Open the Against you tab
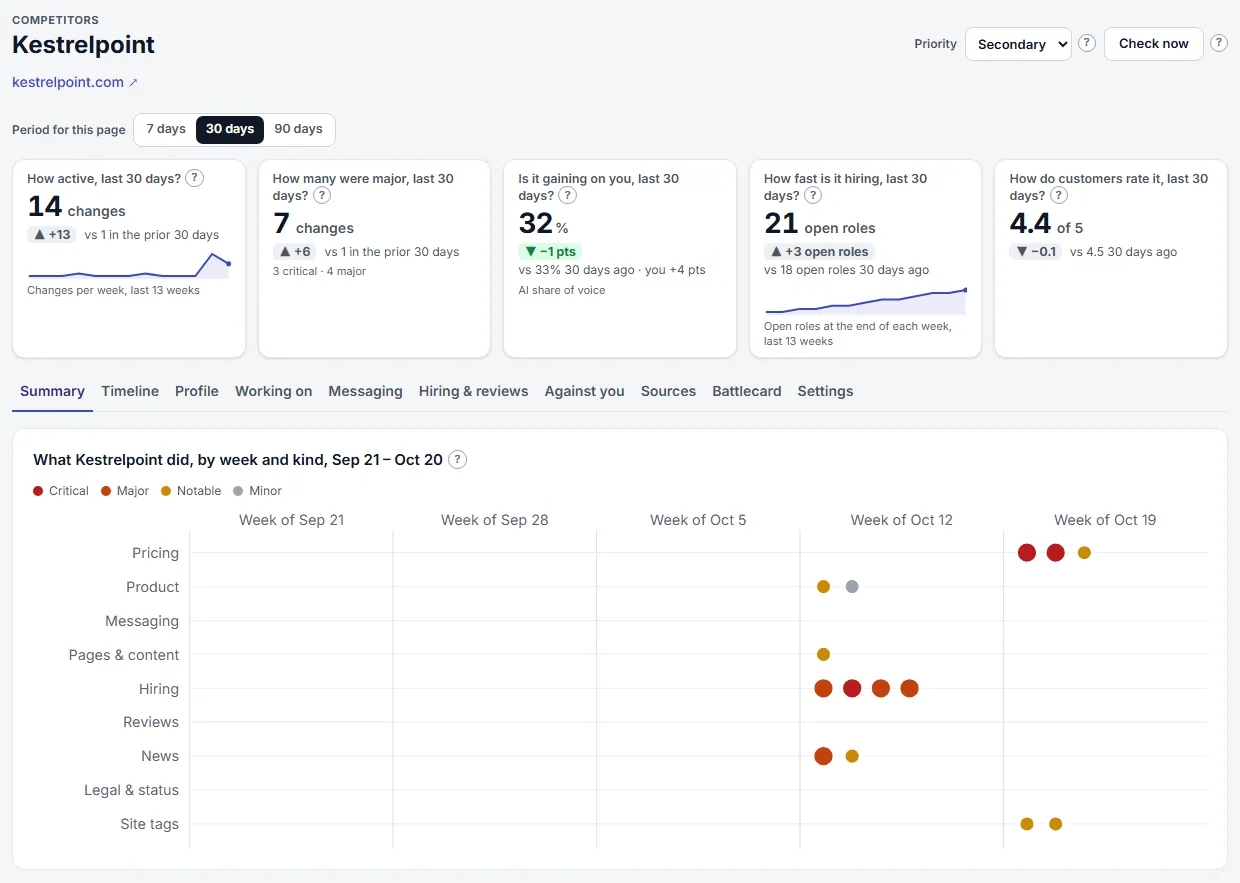 (x=585, y=391)
